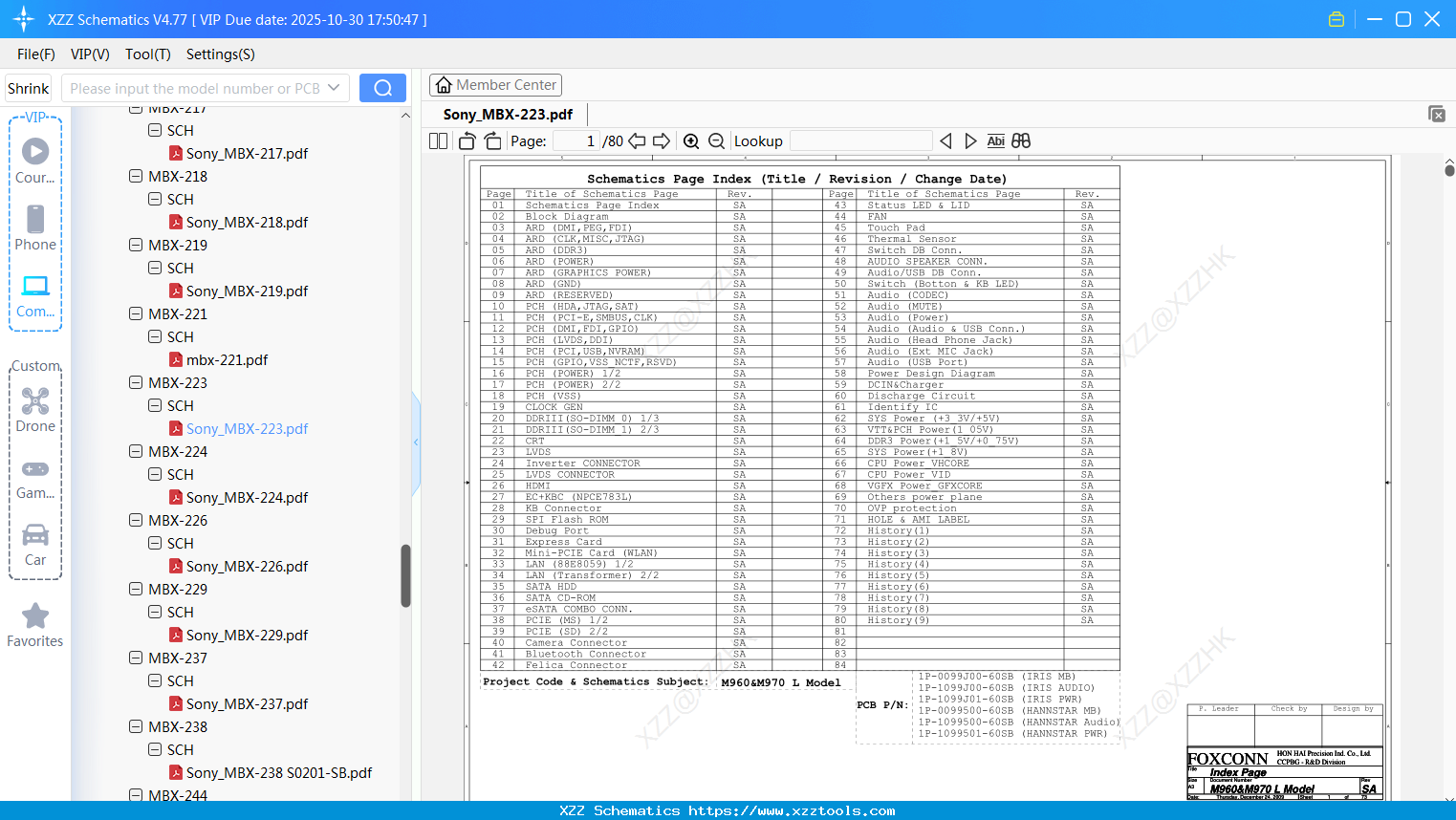The width and height of the screenshot is (1456, 820).
Task: Focus the model number search field
Action: pyautogui.click(x=195, y=88)
